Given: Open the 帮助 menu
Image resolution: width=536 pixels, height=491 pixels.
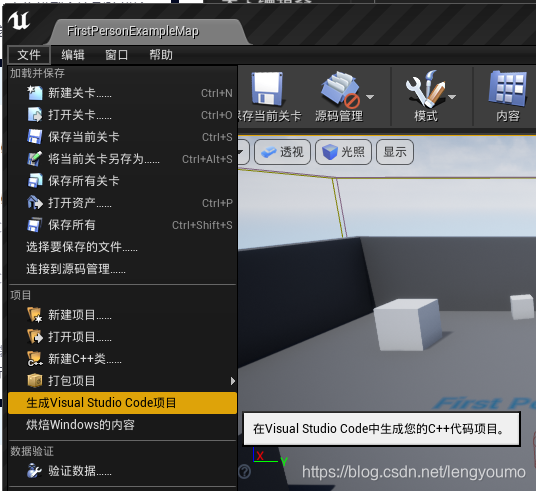Looking at the screenshot, I should point(161,55).
